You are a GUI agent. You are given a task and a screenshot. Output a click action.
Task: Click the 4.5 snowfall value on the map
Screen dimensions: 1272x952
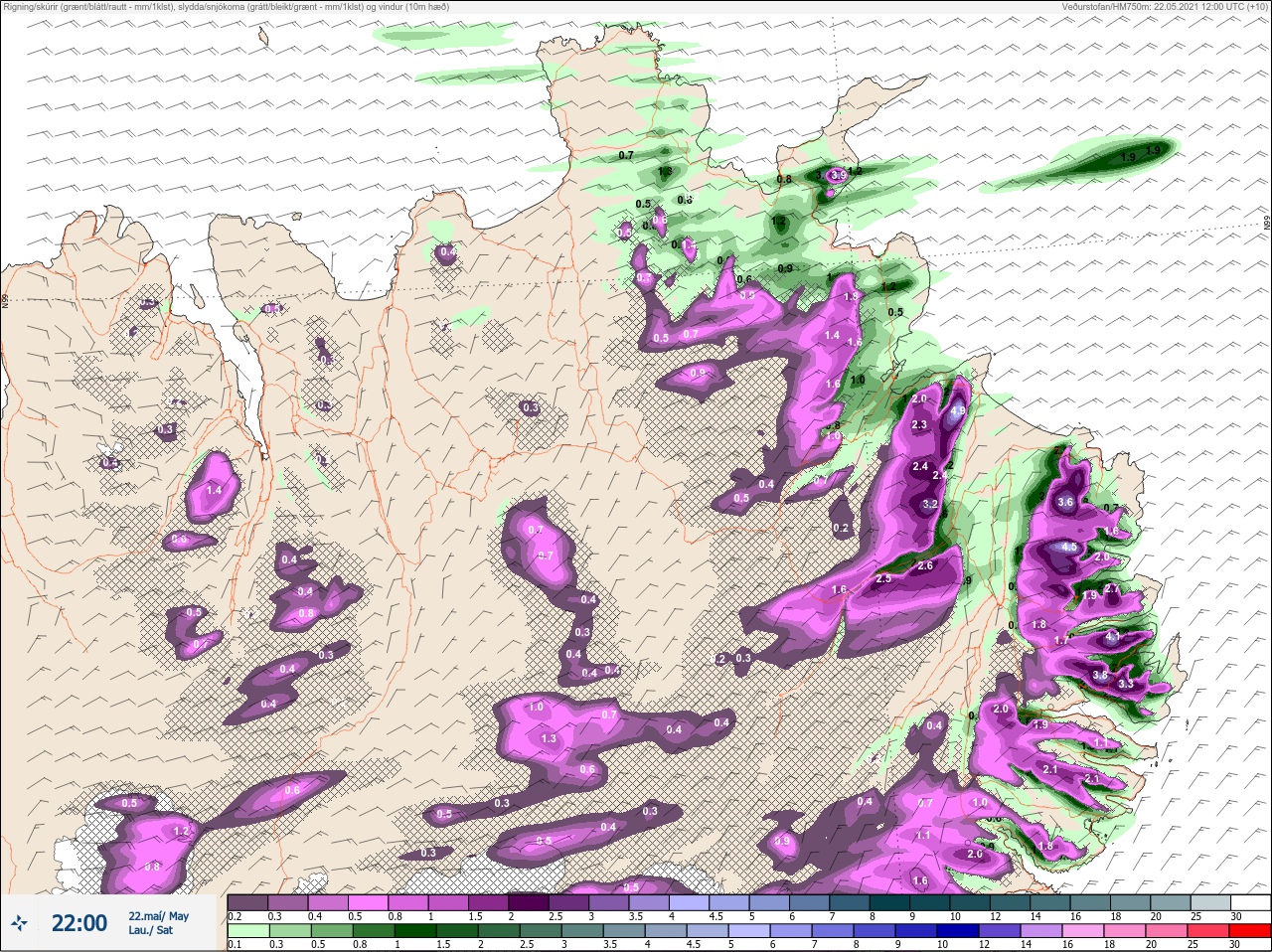(x=1069, y=547)
